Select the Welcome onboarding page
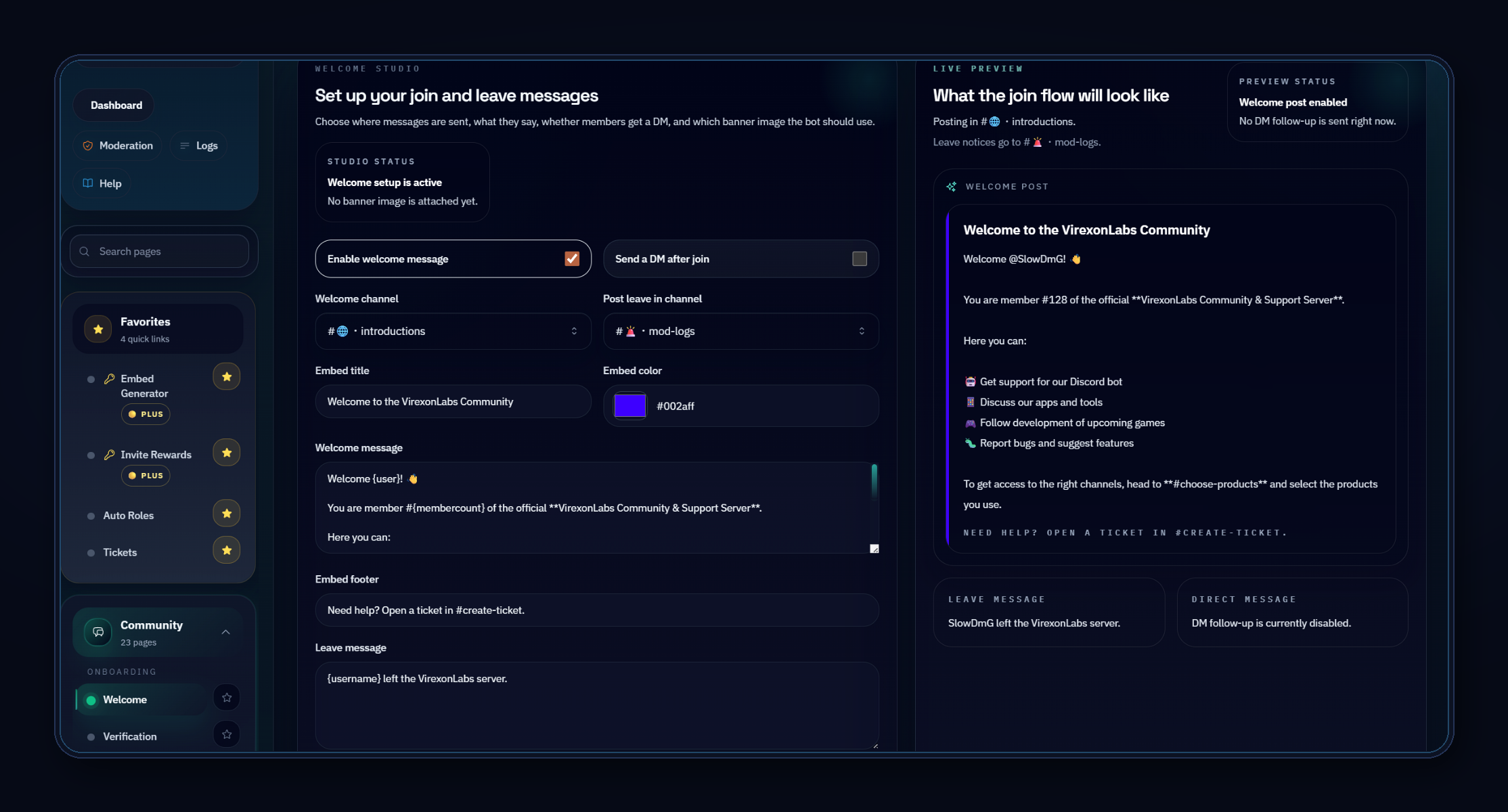Viewport: 1508px width, 812px height. tap(141, 700)
